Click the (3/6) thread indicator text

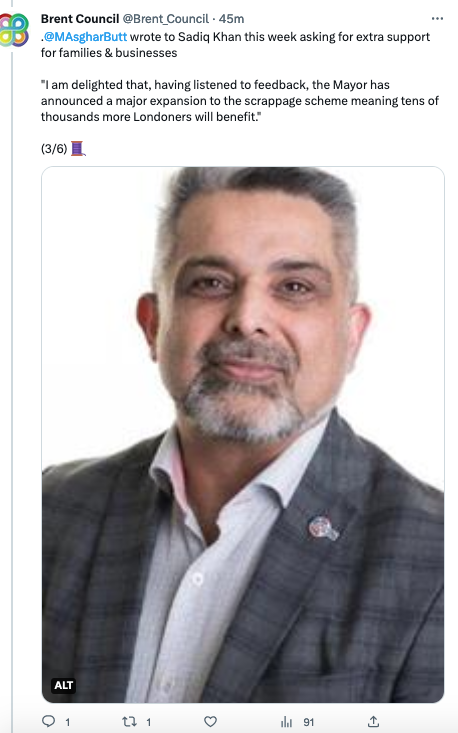(54, 149)
